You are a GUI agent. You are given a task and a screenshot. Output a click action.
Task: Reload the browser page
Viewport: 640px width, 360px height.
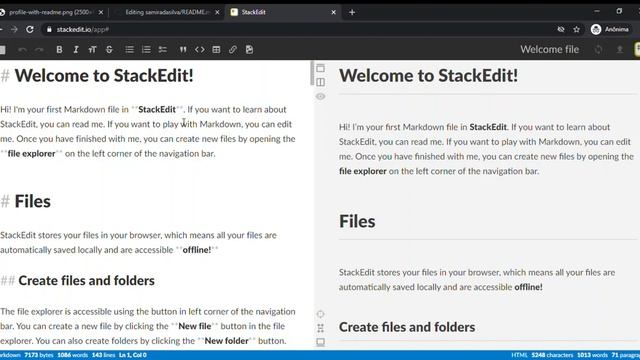click(30, 29)
